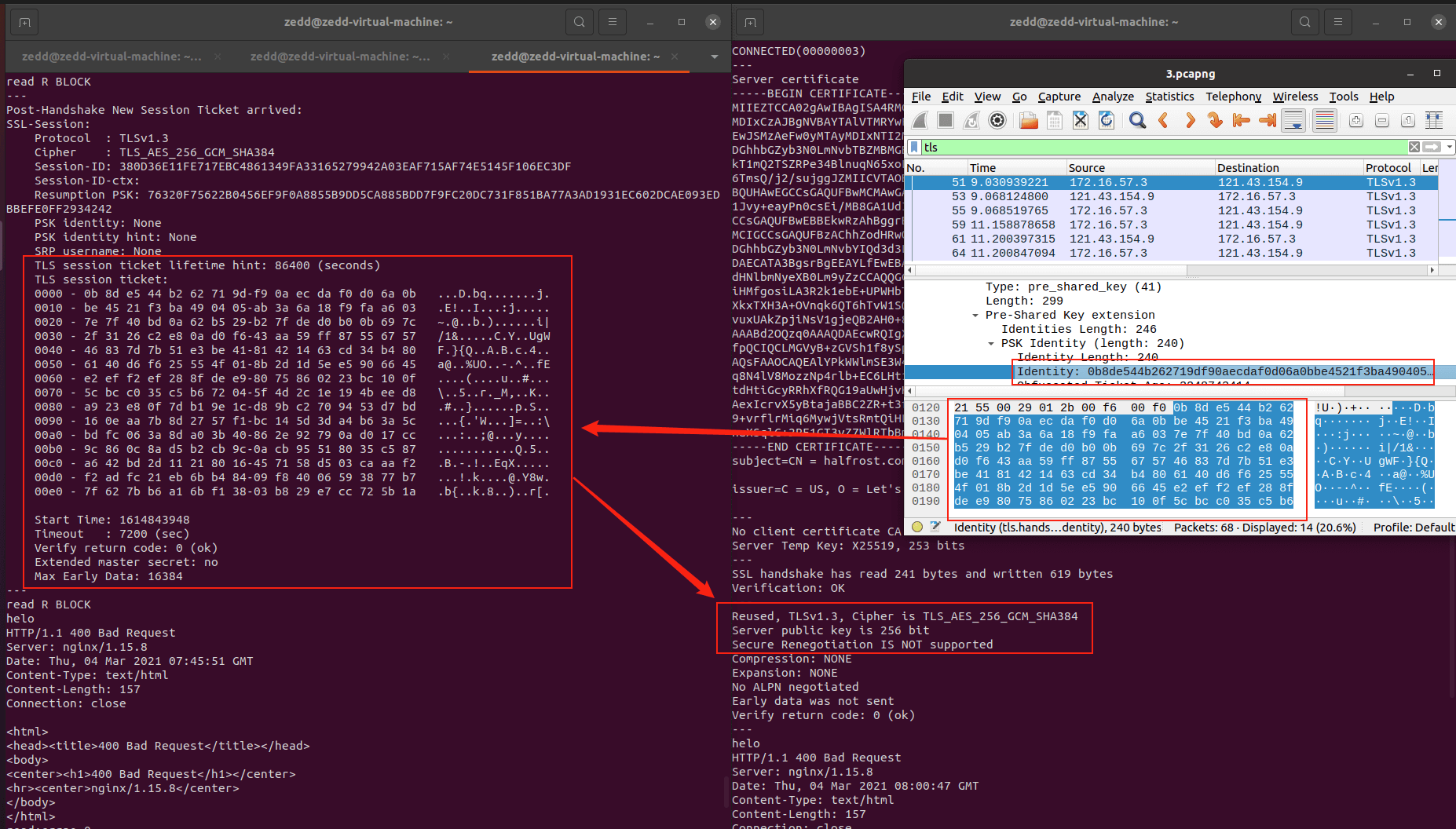Sort packets by Protocol column header

(x=1390, y=167)
